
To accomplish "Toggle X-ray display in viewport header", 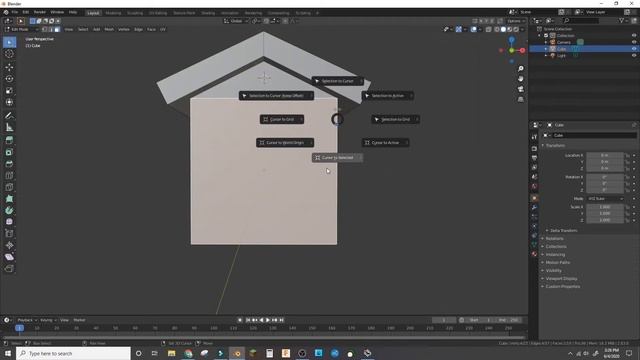I will click(x=488, y=29).
